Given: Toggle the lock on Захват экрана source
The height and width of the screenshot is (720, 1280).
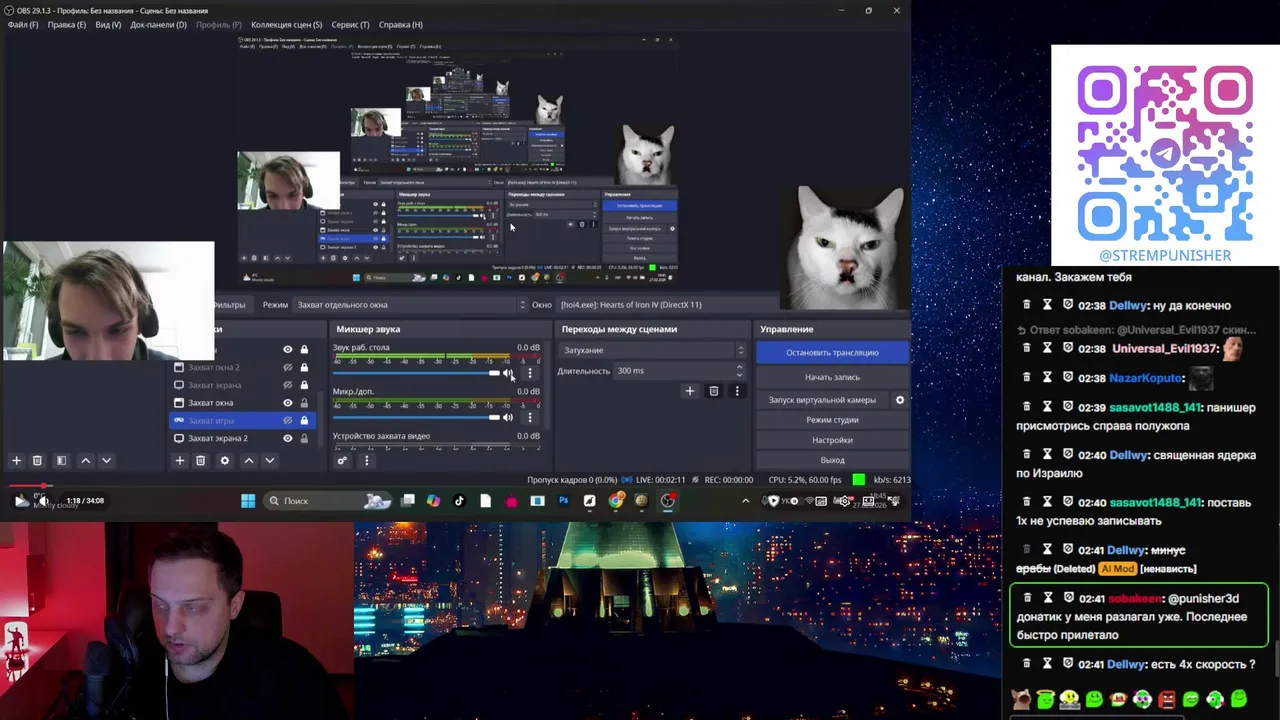Looking at the screenshot, I should 304,385.
